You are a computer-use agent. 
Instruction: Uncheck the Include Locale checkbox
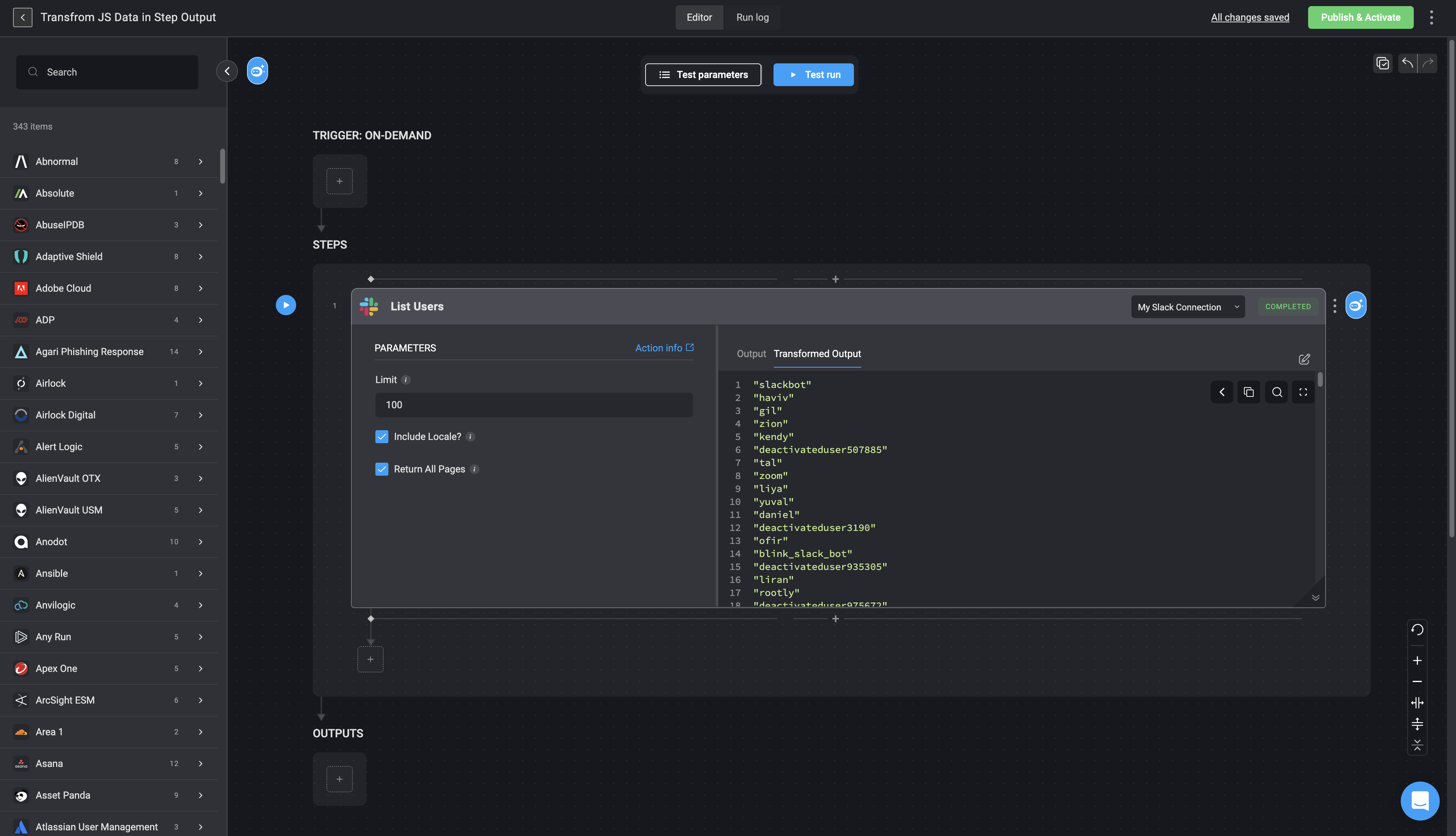(x=382, y=437)
